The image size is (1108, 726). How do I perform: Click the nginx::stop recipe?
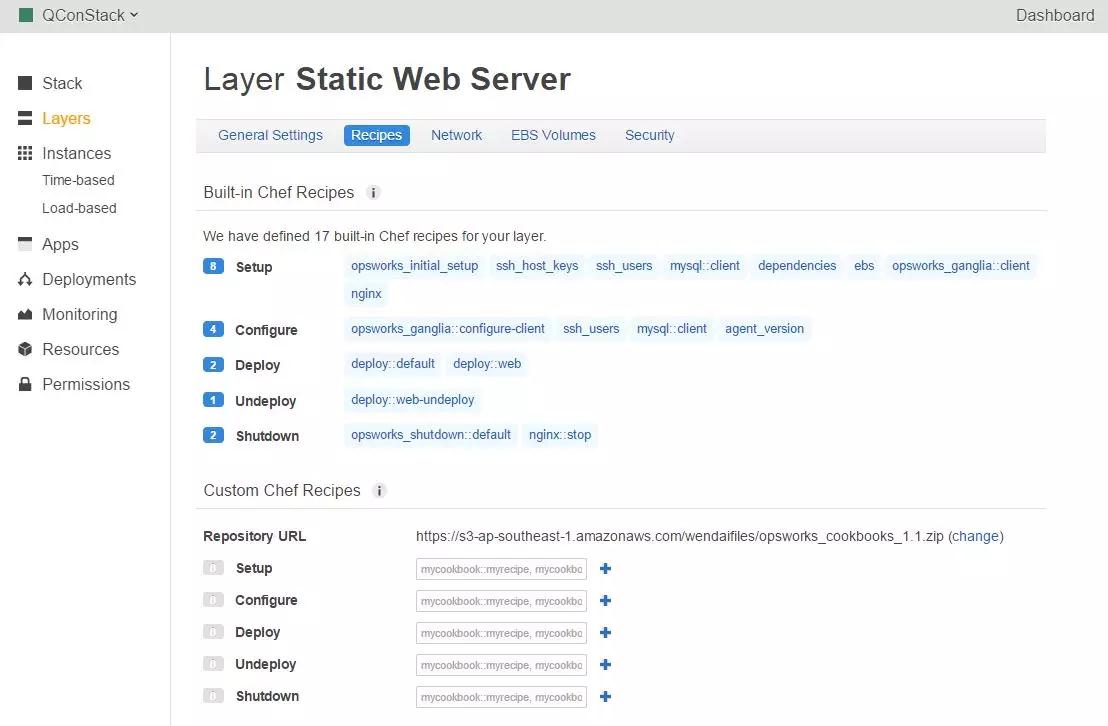point(560,435)
